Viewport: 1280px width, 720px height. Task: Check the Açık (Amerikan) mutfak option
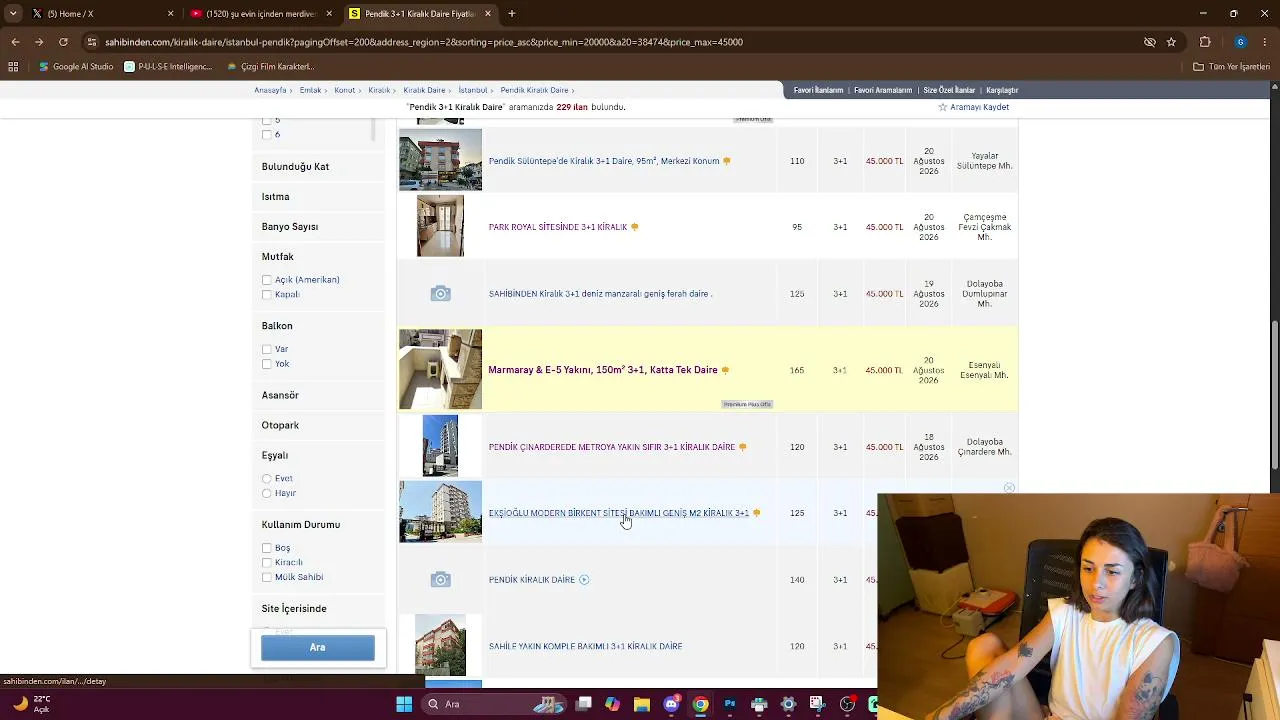click(267, 280)
